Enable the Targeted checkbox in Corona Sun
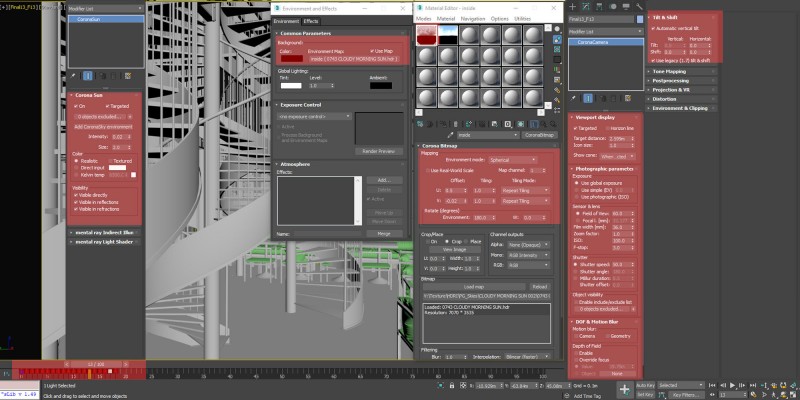Image resolution: width=800 pixels, height=400 pixels. [108, 105]
